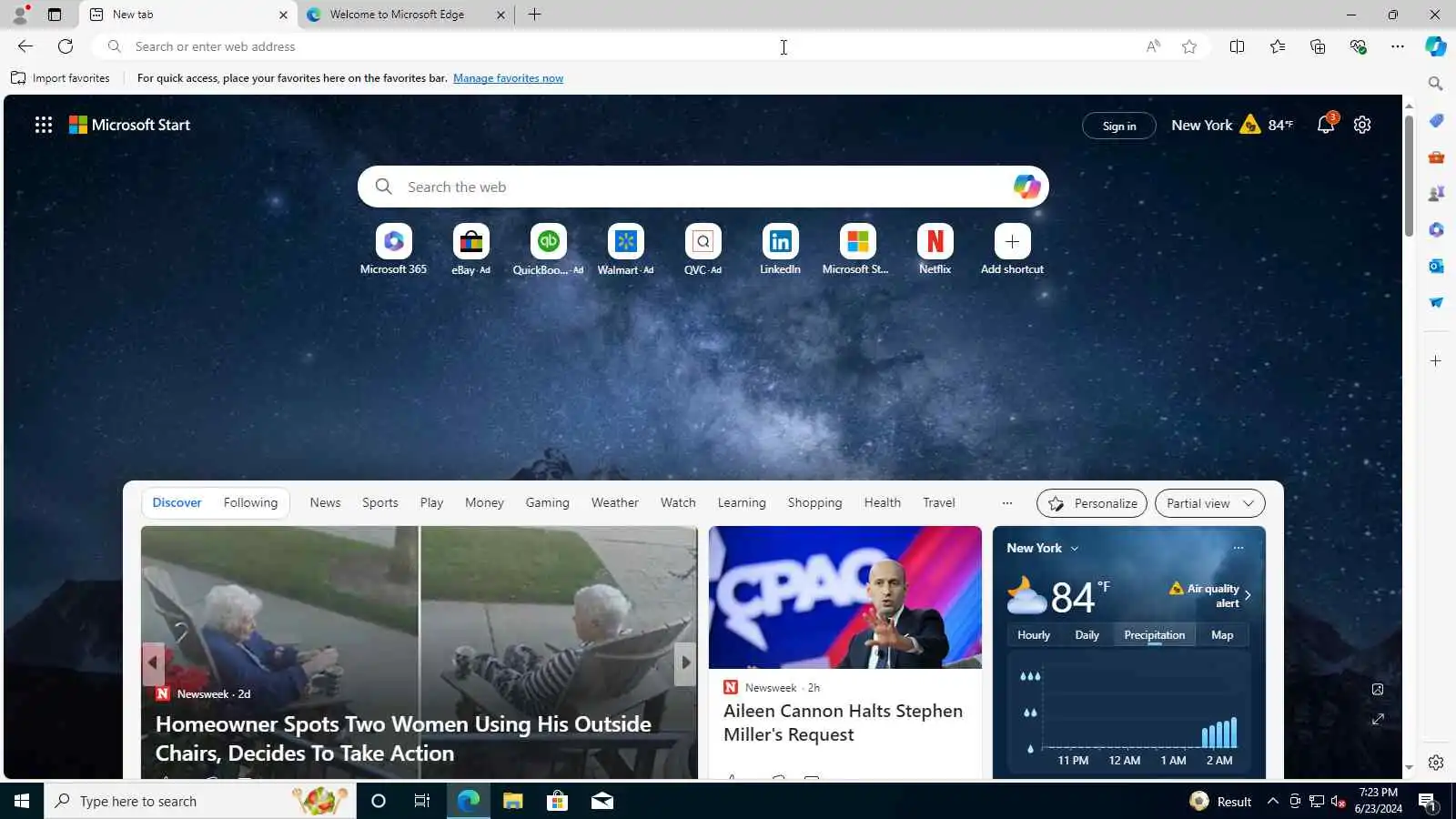This screenshot has width=1456, height=819.
Task: Show hidden system tray icons
Action: [x=1272, y=801]
